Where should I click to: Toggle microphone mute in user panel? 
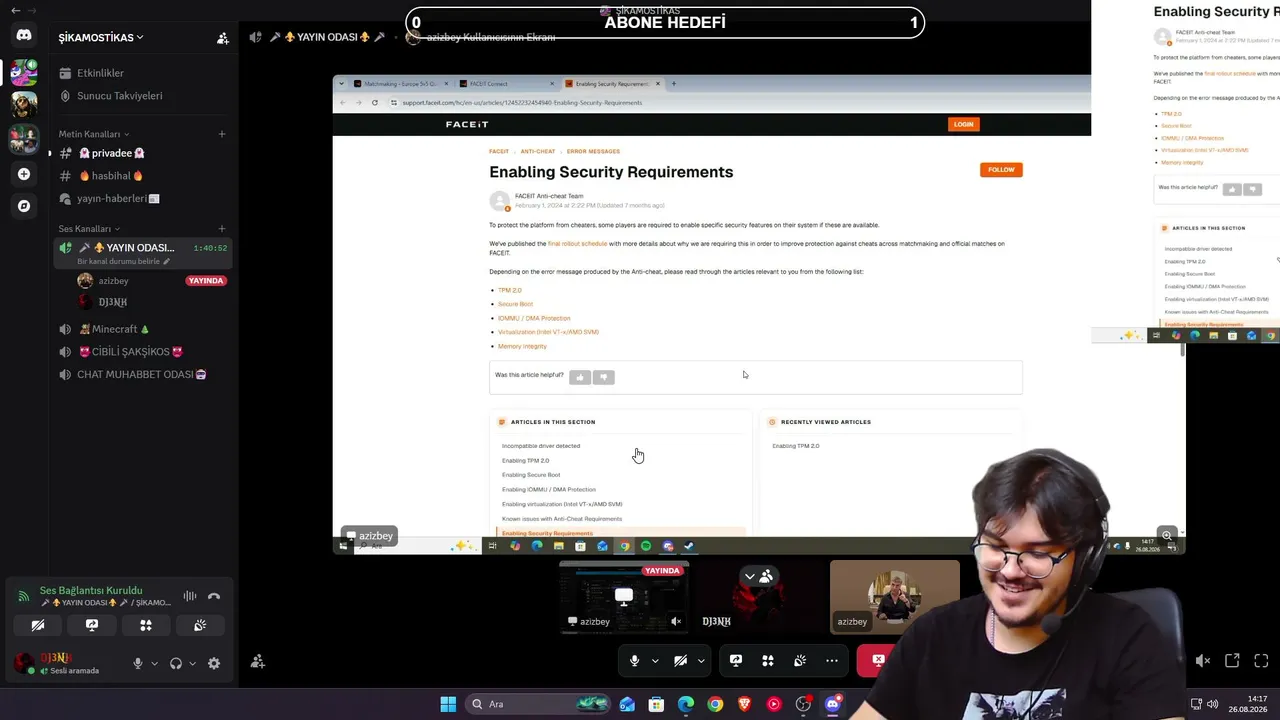(x=138, y=663)
